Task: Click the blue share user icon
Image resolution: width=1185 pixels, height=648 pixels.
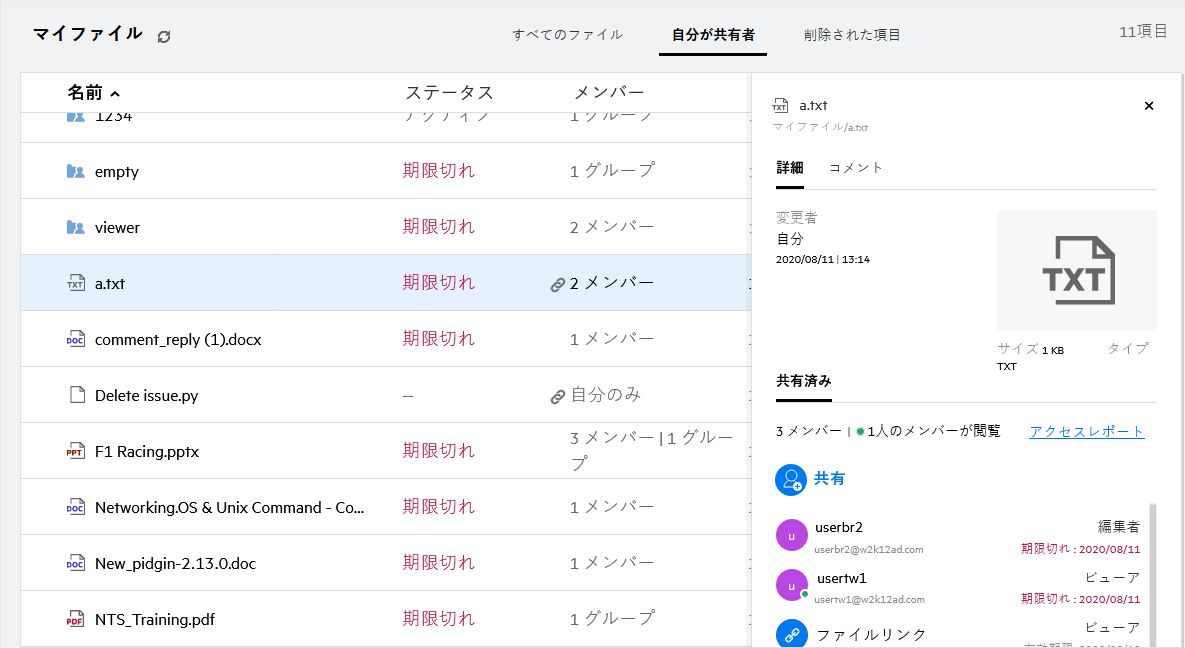Action: tap(791, 480)
